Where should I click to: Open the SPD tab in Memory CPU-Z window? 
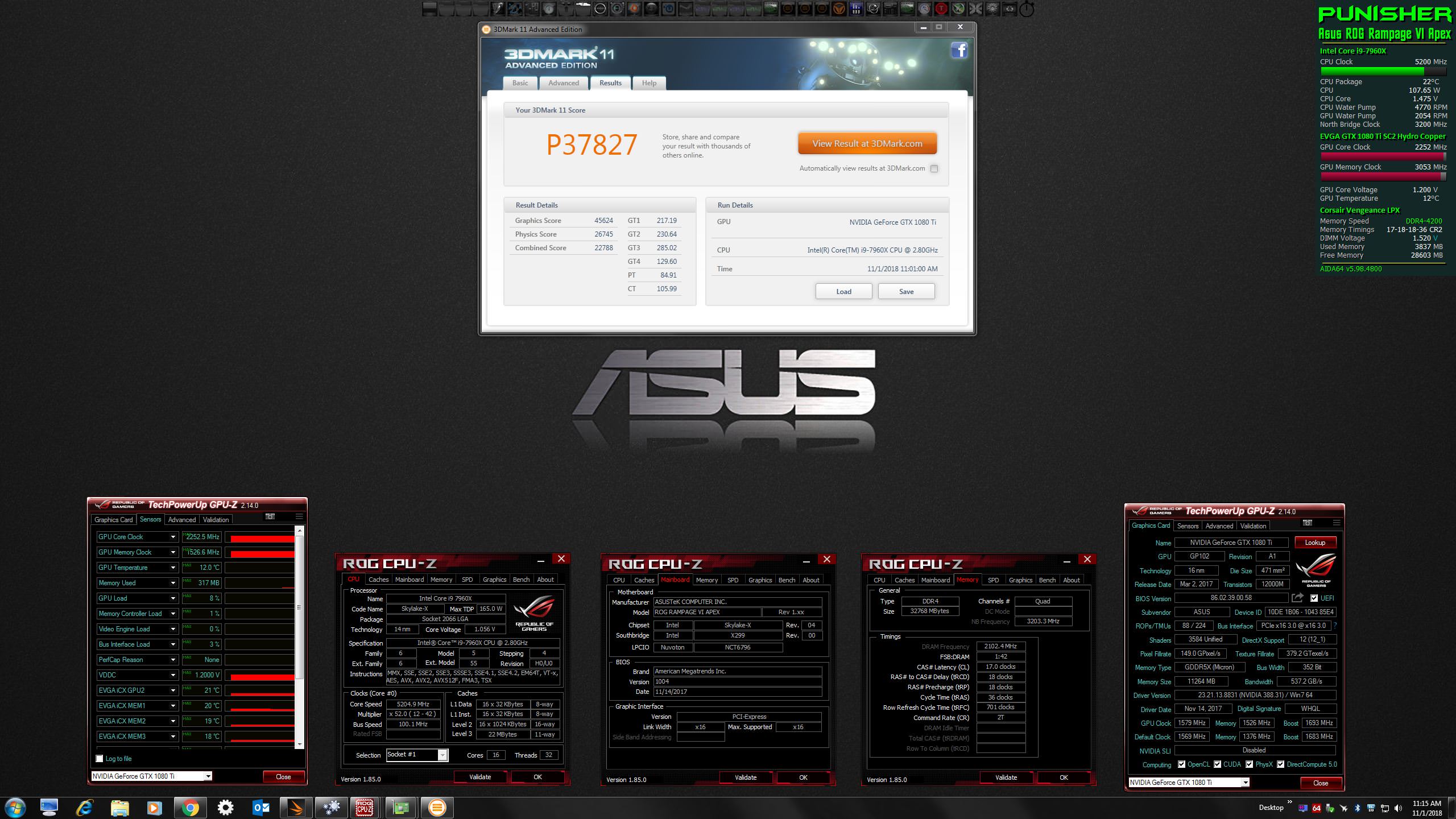(993, 580)
